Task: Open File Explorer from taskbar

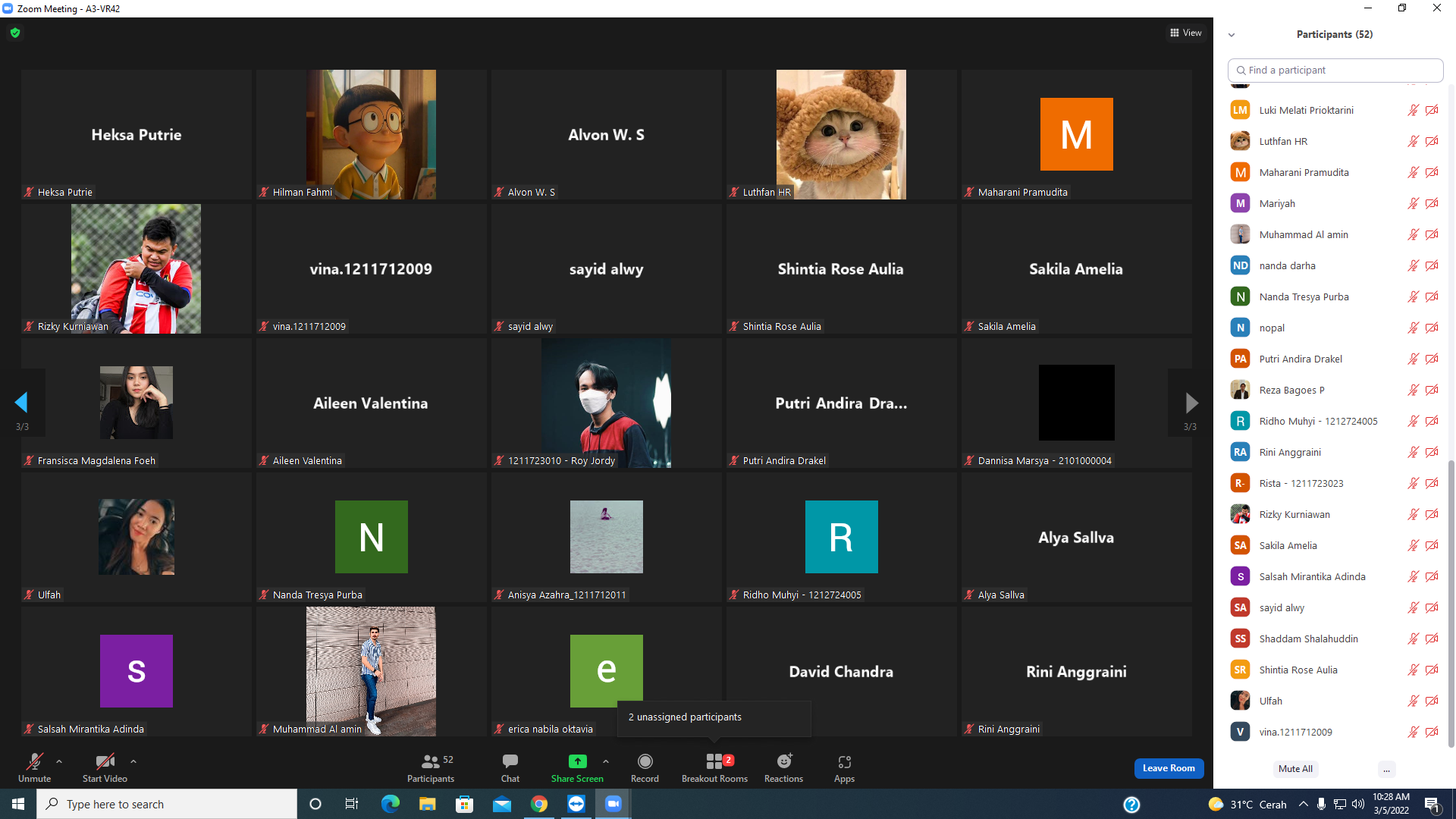Action: [427, 804]
